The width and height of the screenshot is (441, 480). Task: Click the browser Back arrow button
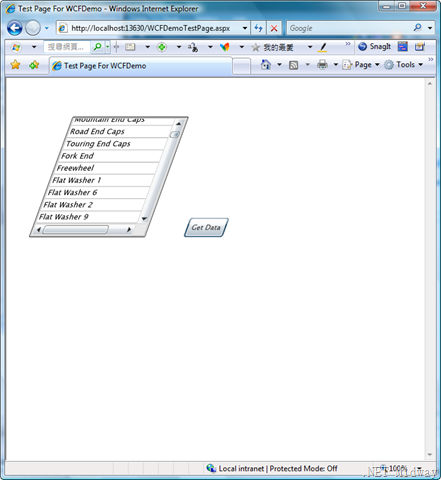point(15,28)
